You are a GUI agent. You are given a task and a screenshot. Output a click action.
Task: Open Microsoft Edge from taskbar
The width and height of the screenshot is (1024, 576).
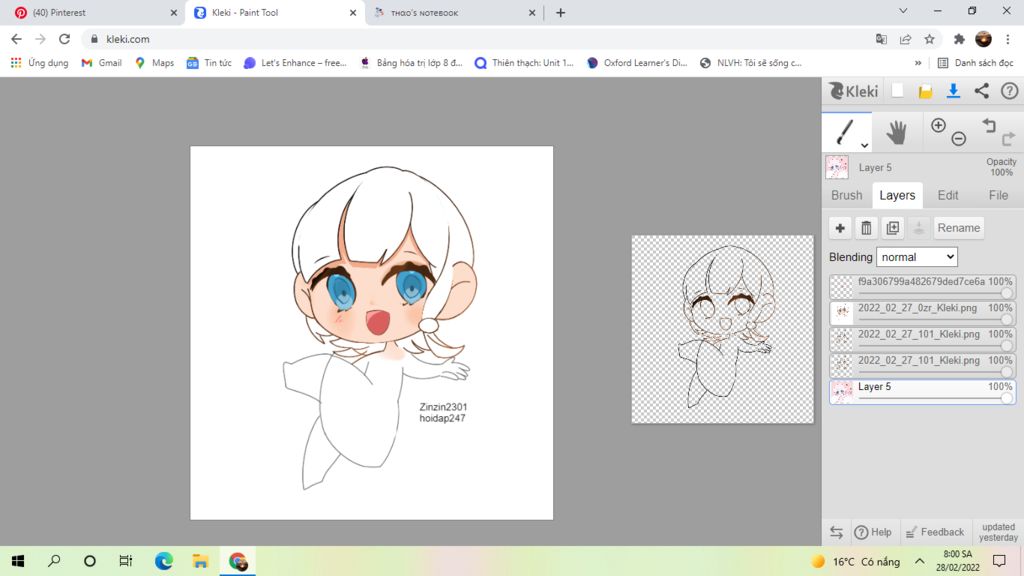click(x=163, y=561)
